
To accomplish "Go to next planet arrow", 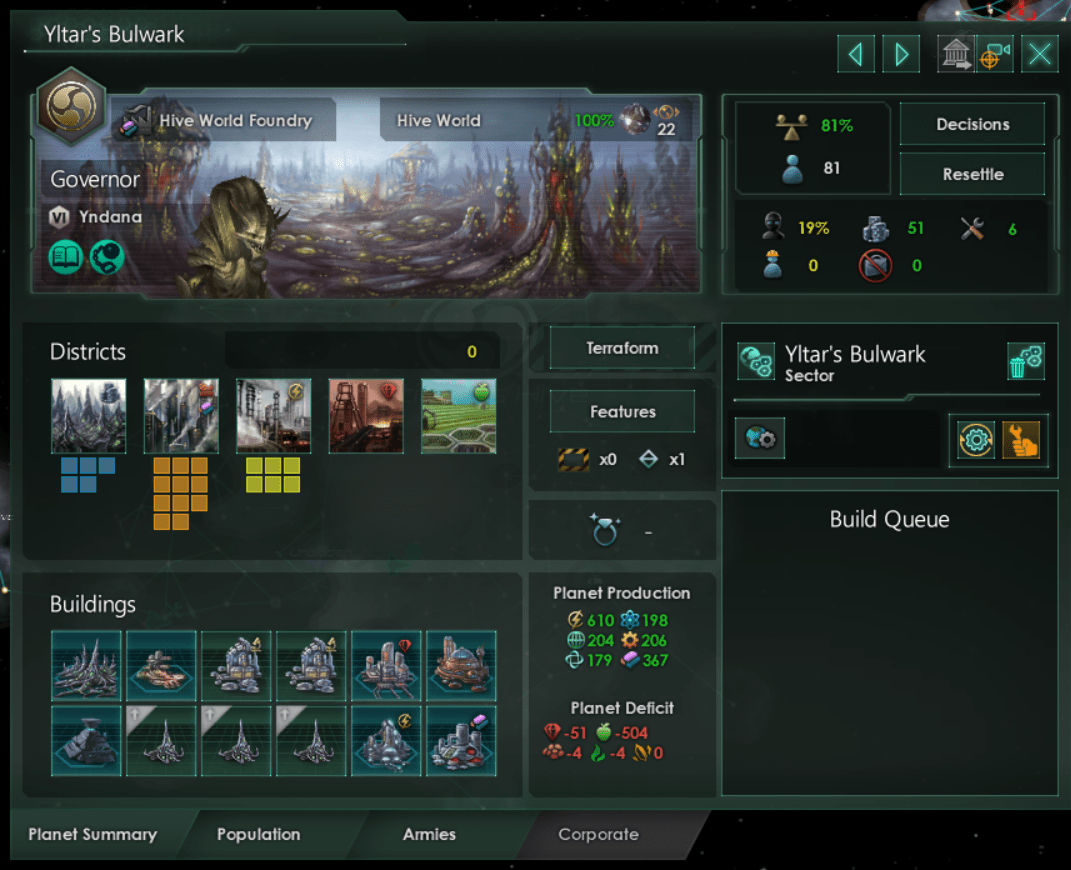I will (901, 54).
